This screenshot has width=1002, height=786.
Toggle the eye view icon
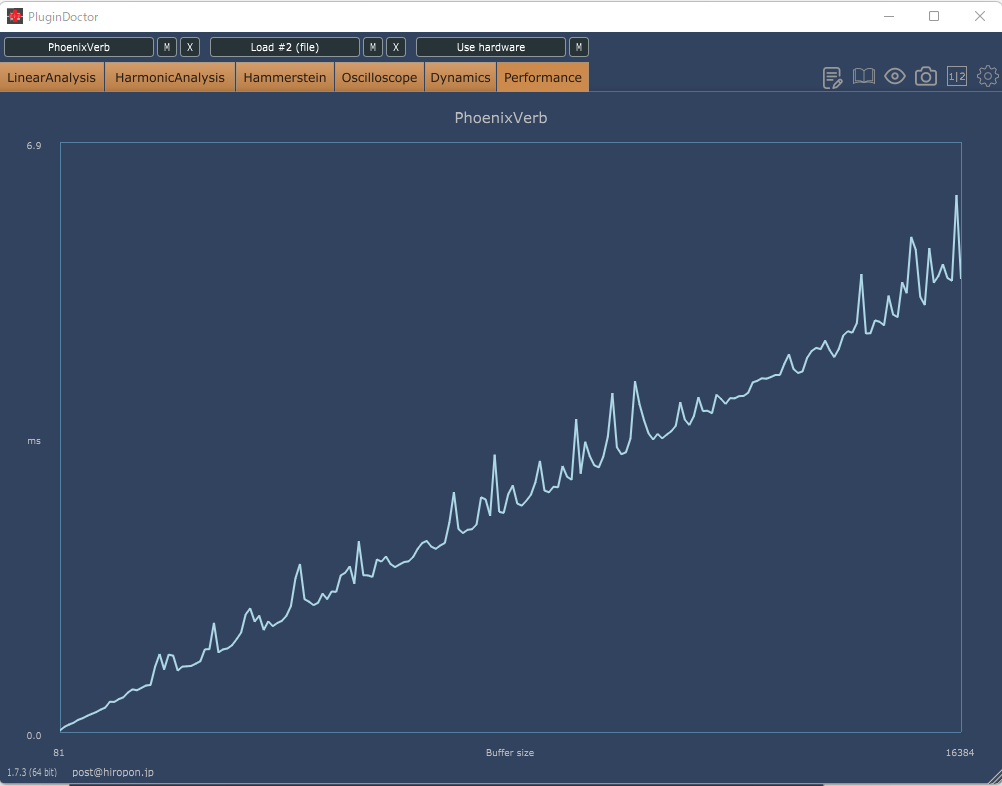point(895,77)
